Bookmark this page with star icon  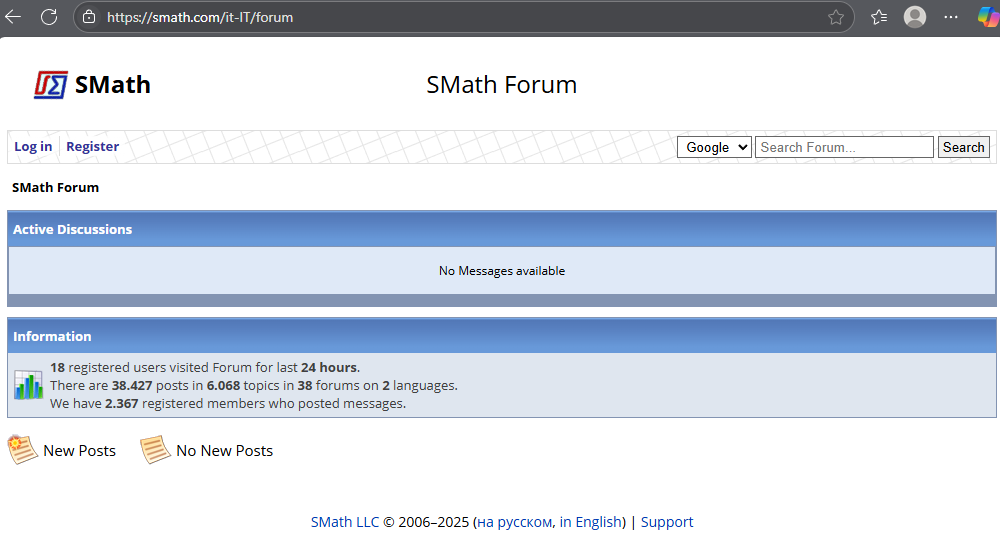836,17
